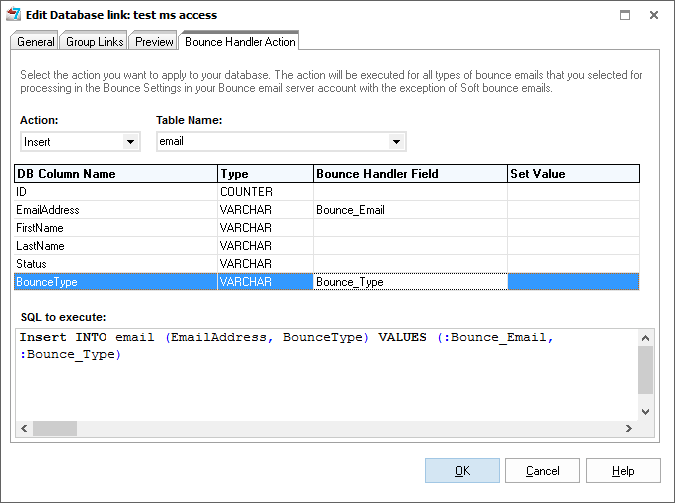This screenshot has width=675, height=503.
Task: Click the Cancel button
Action: (542, 470)
